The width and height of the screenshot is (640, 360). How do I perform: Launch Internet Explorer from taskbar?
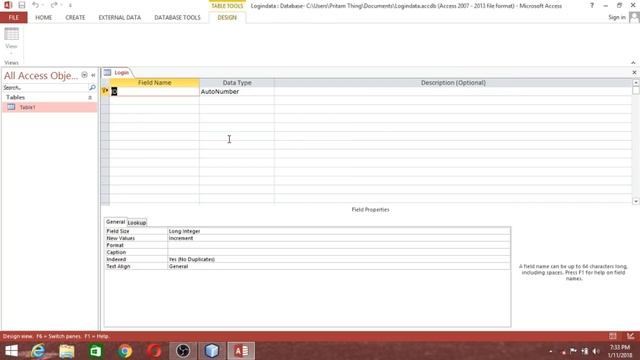(x=38, y=351)
